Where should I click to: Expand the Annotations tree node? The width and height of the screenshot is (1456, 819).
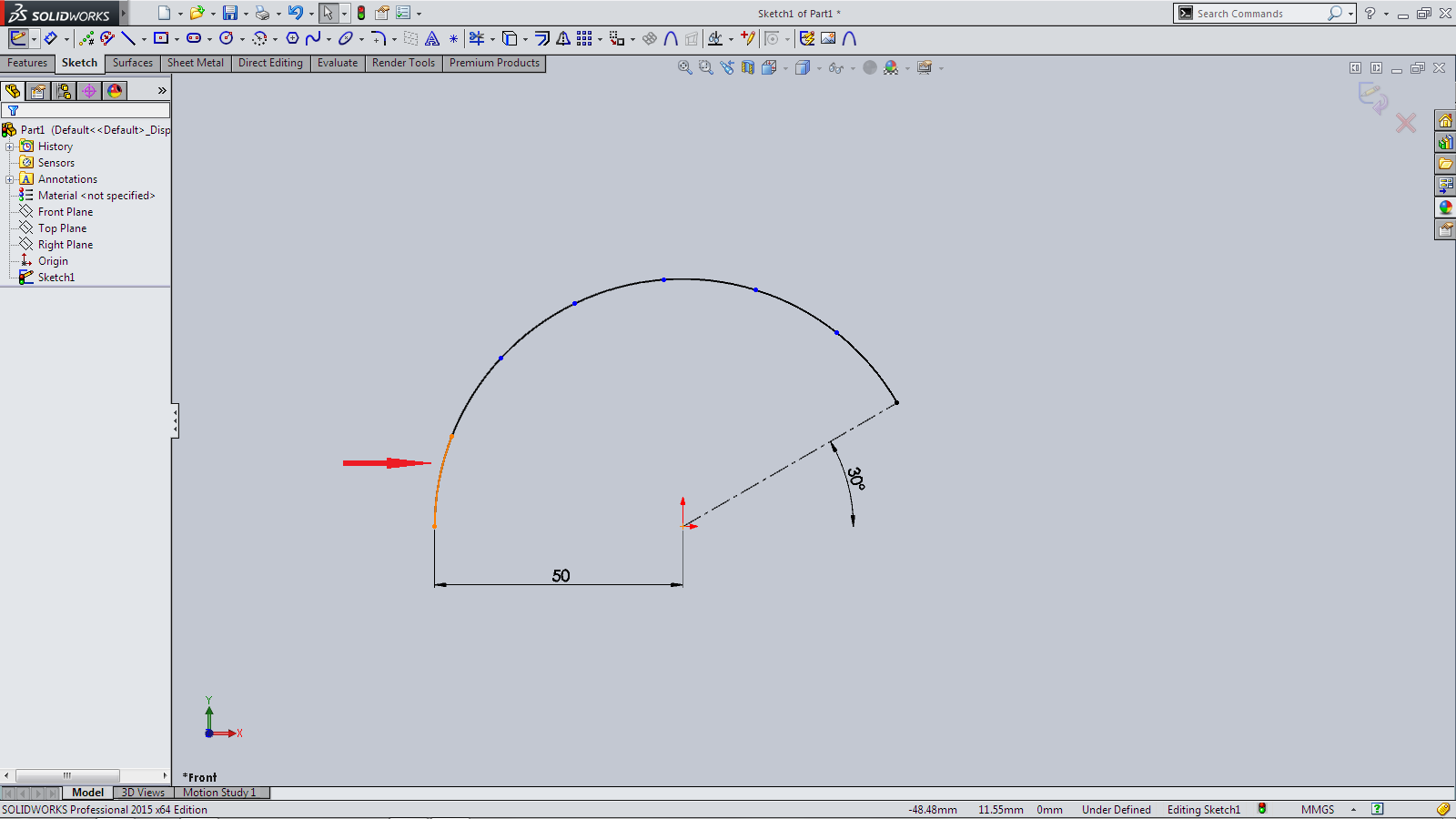(10, 179)
